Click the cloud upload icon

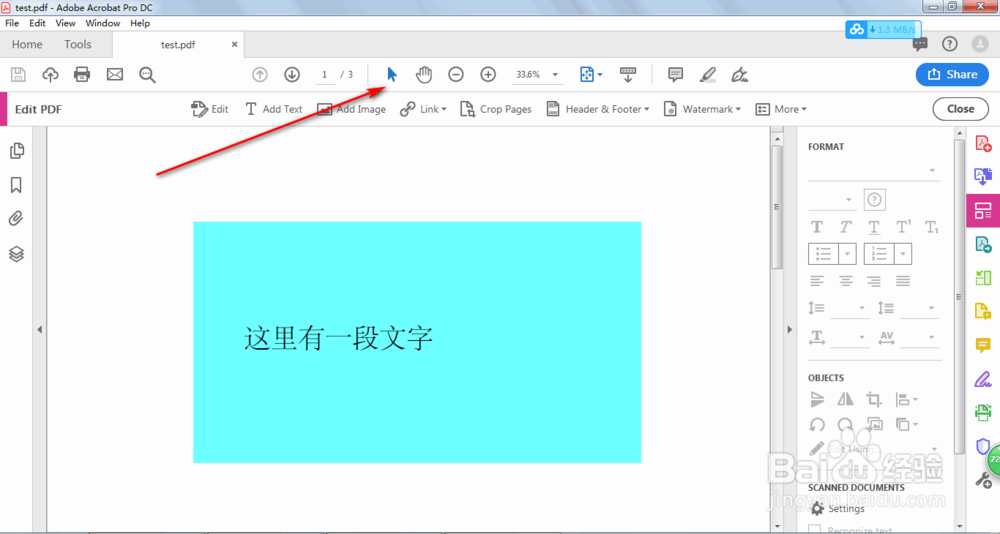coord(50,75)
